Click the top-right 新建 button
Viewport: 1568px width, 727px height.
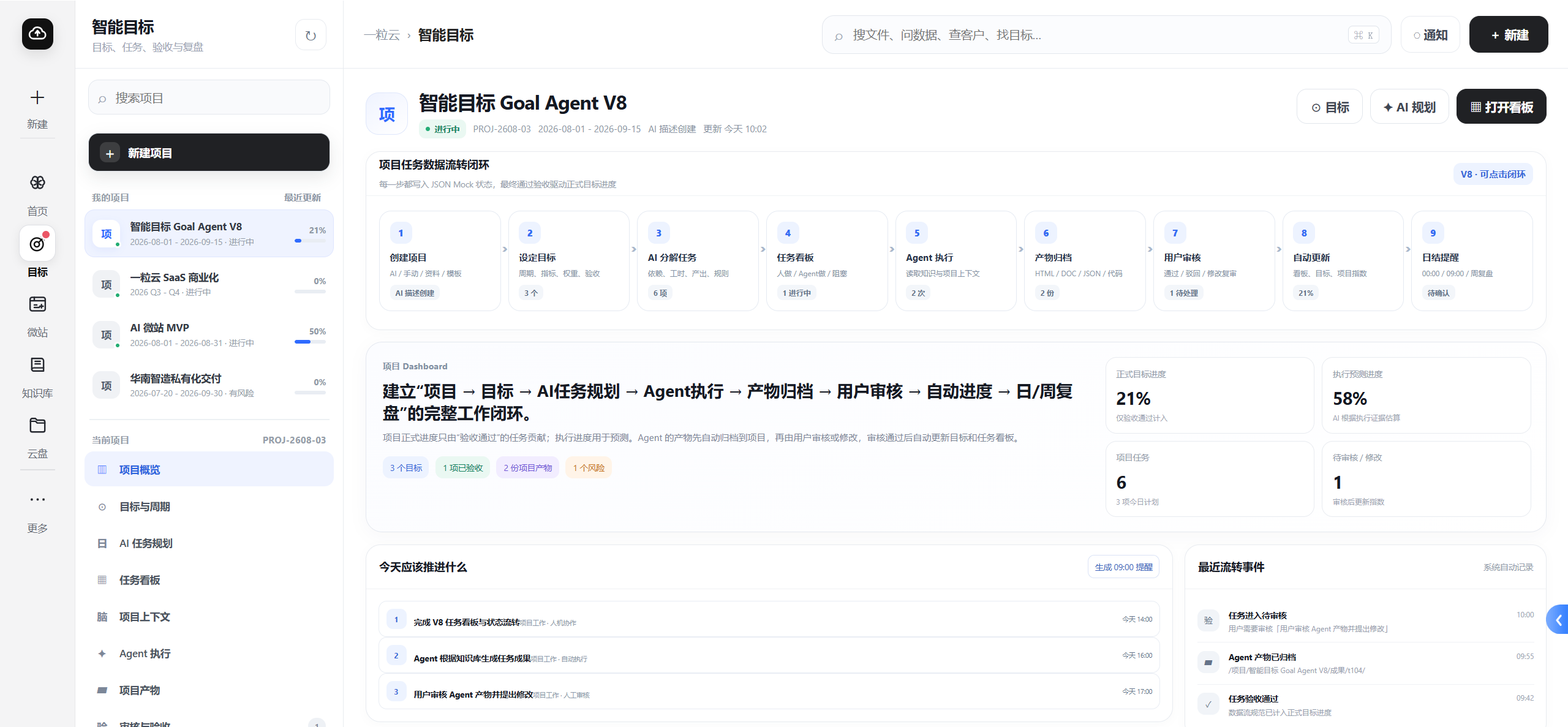coord(1509,35)
